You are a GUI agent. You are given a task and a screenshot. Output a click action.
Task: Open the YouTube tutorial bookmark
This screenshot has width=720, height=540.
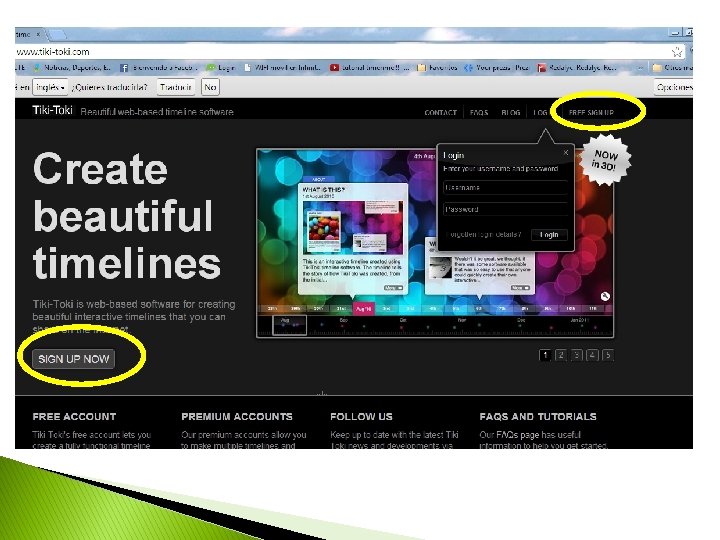pyautogui.click(x=369, y=68)
